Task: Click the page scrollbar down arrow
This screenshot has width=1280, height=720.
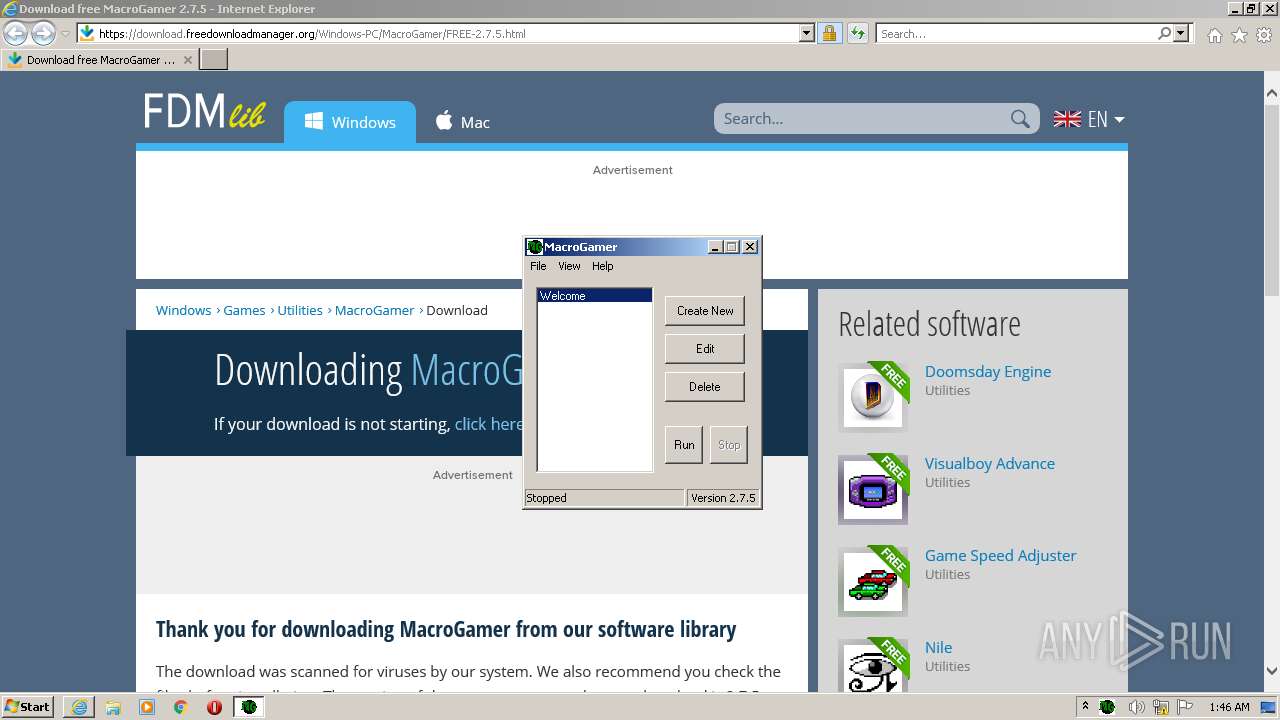Action: (1271, 672)
